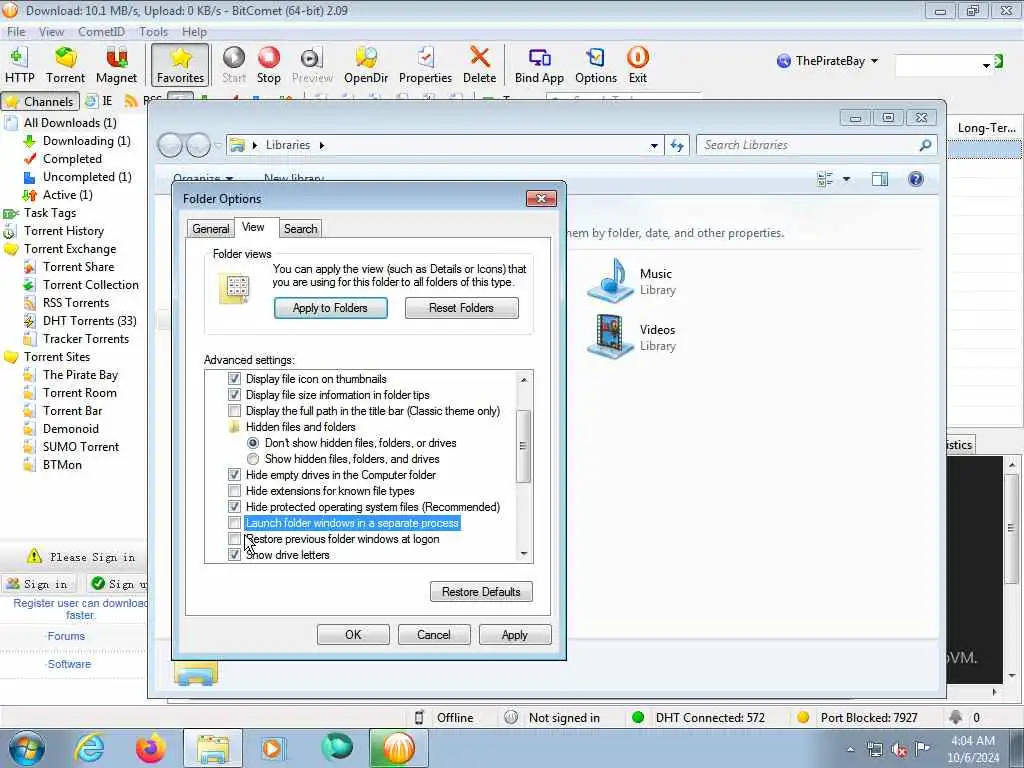The width and height of the screenshot is (1024, 768).
Task: Click the Exit toolbar icon
Action: [637, 65]
